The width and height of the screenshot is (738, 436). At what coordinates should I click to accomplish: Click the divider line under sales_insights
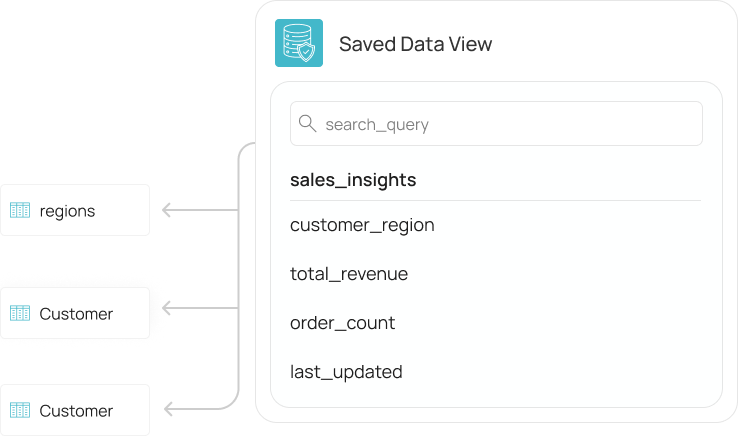coord(495,201)
